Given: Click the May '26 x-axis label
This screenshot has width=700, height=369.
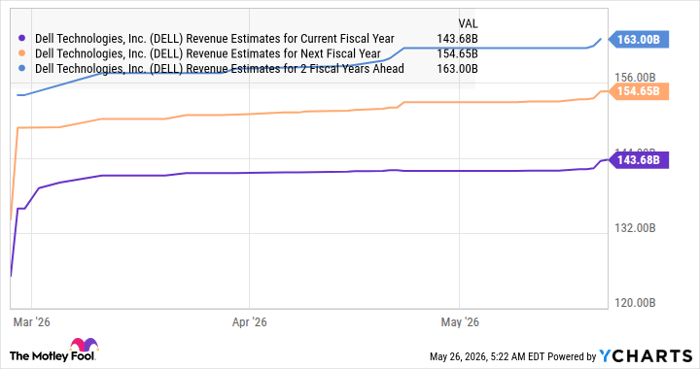Looking at the screenshot, I should [460, 322].
